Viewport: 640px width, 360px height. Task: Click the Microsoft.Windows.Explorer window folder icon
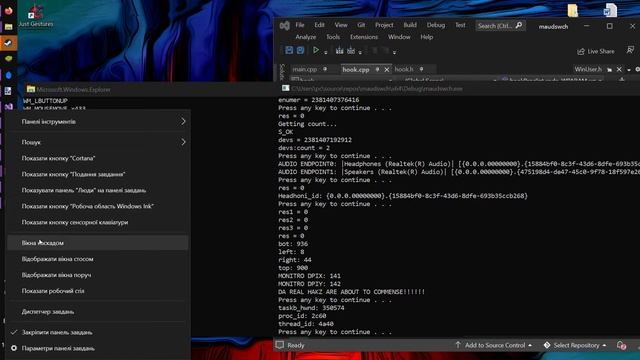click(x=31, y=89)
